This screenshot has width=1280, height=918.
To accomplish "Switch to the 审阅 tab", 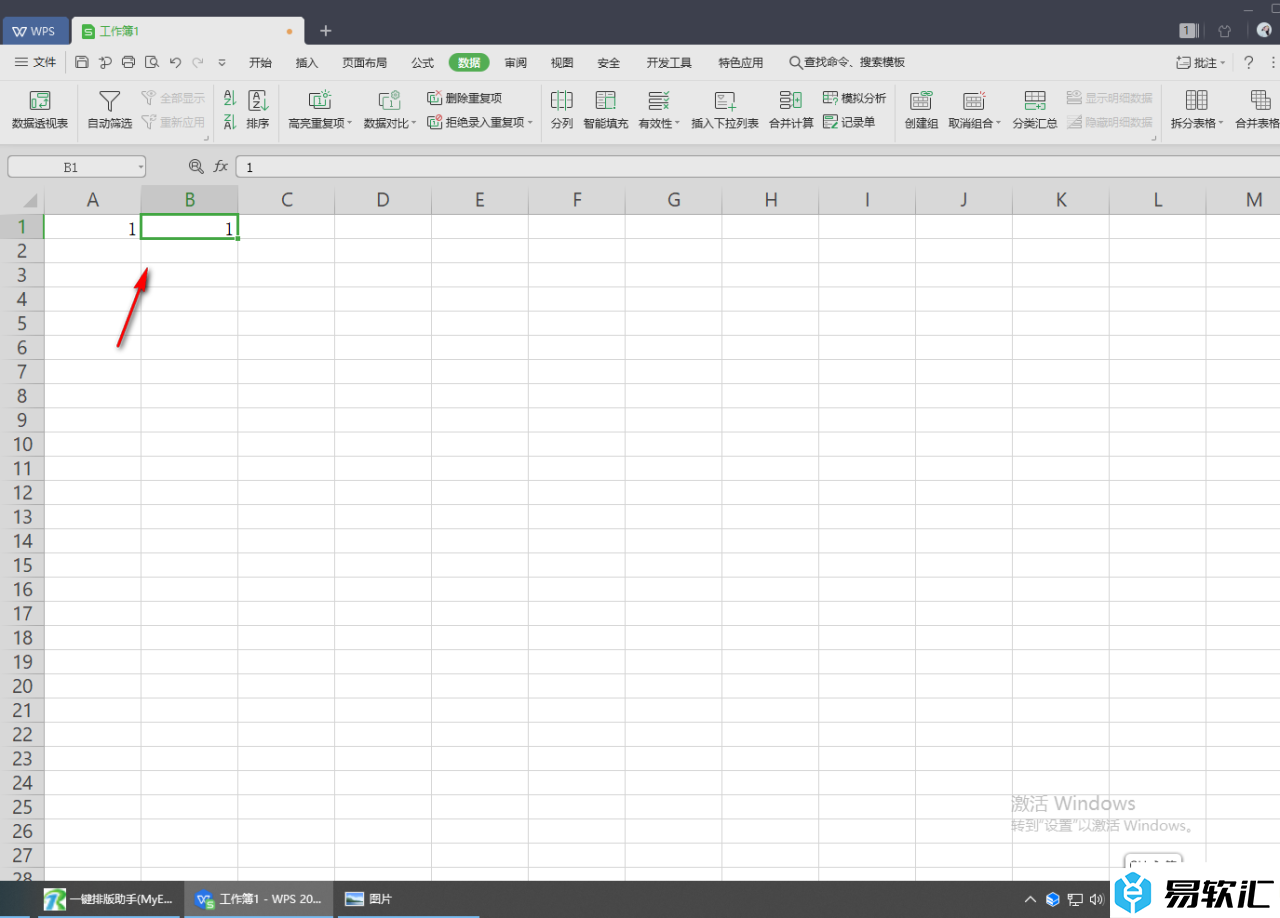I will click(x=515, y=62).
